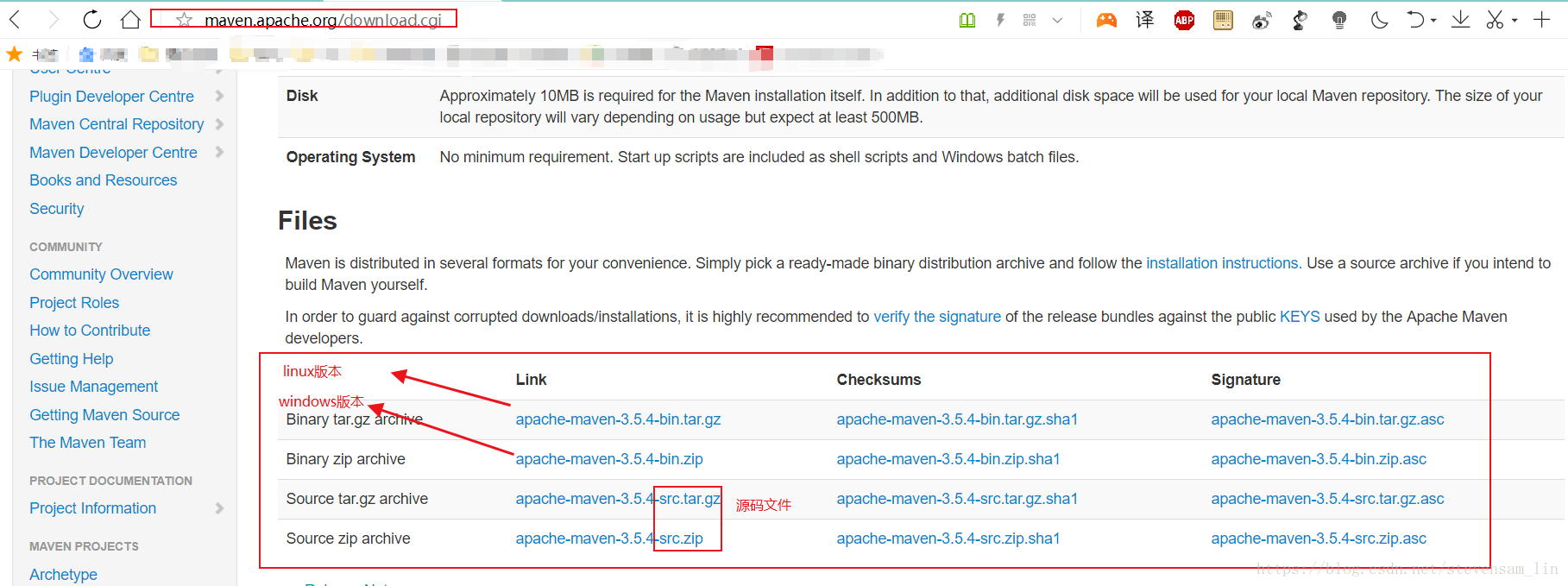Expand the Maven Developer Centre chevron
The image size is (1568, 586).
219,152
